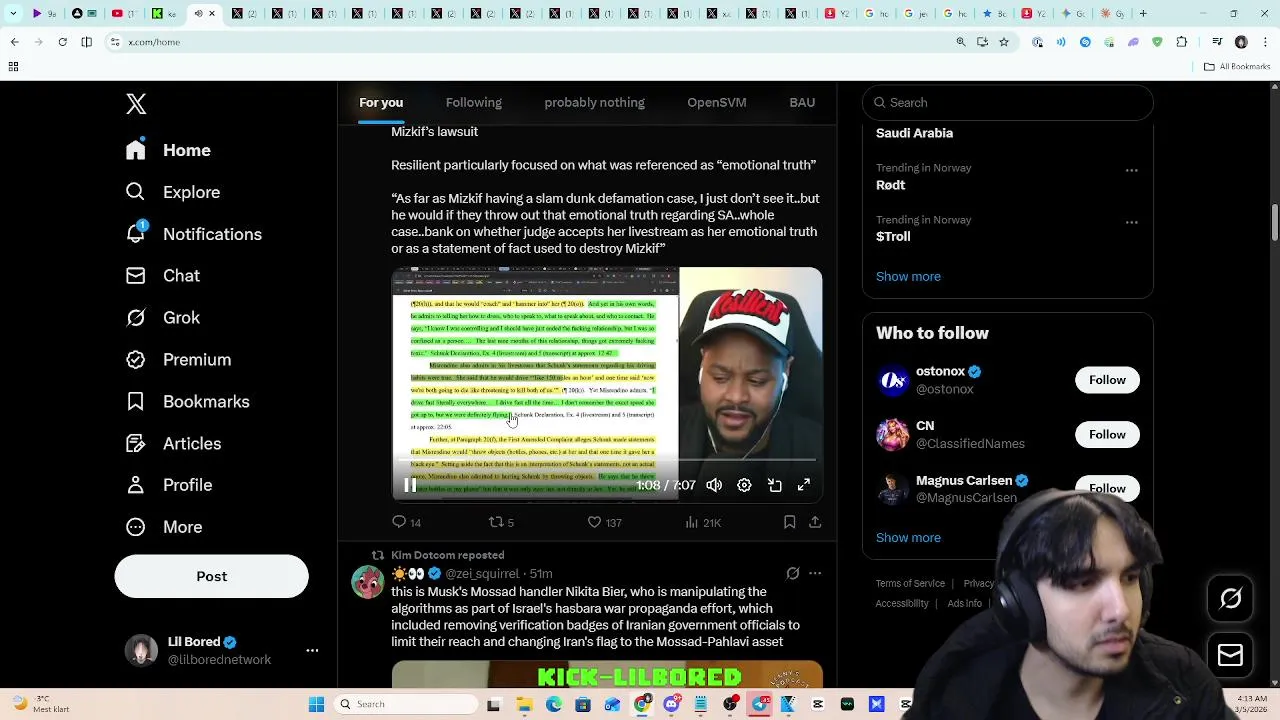Click the Post button
This screenshot has width=1280, height=720.
coord(211,576)
